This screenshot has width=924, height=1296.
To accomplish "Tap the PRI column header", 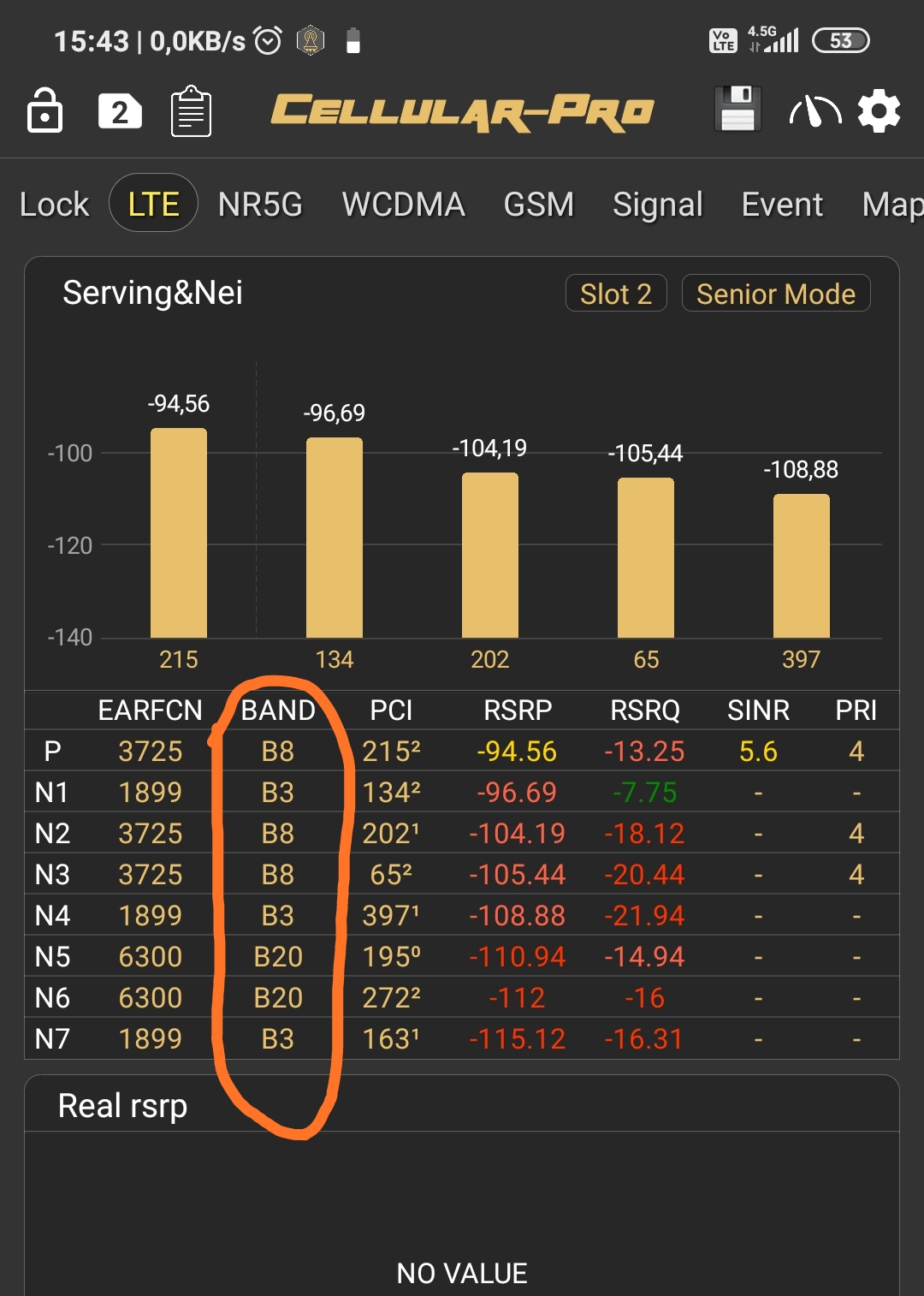I will 856,710.
